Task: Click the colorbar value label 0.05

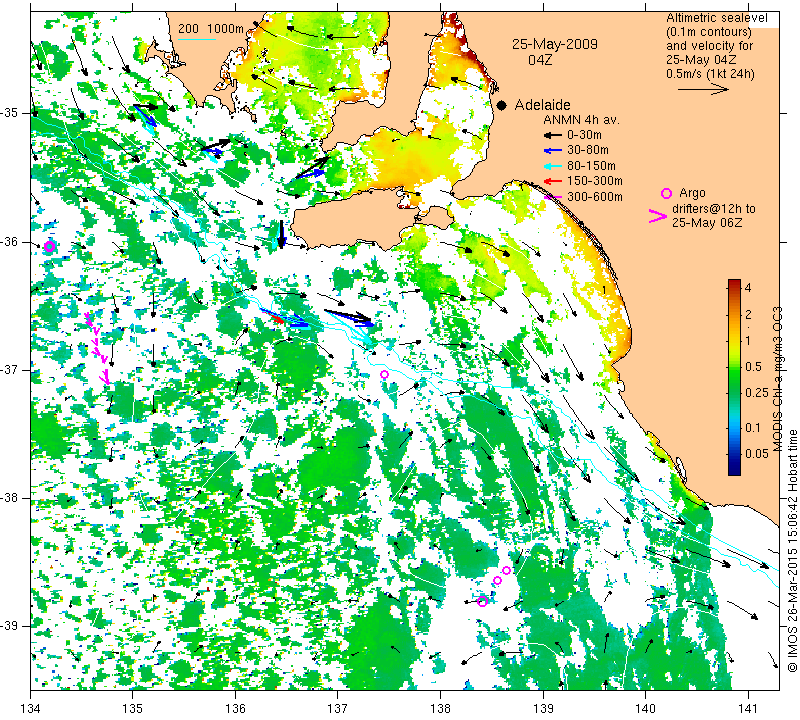Action: coord(756,454)
